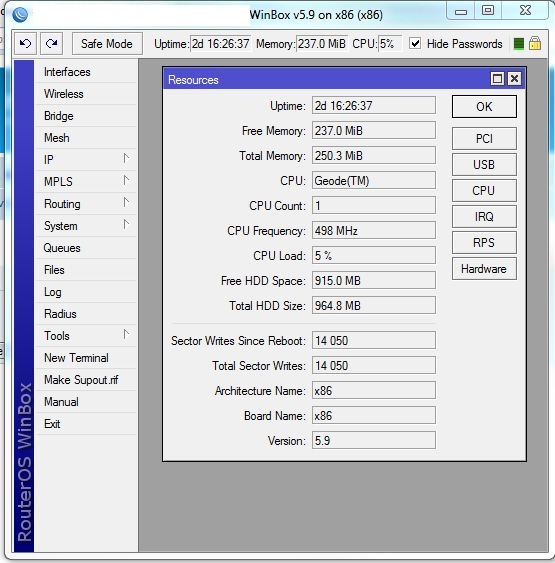Click the Redo arrow icon

point(52,43)
